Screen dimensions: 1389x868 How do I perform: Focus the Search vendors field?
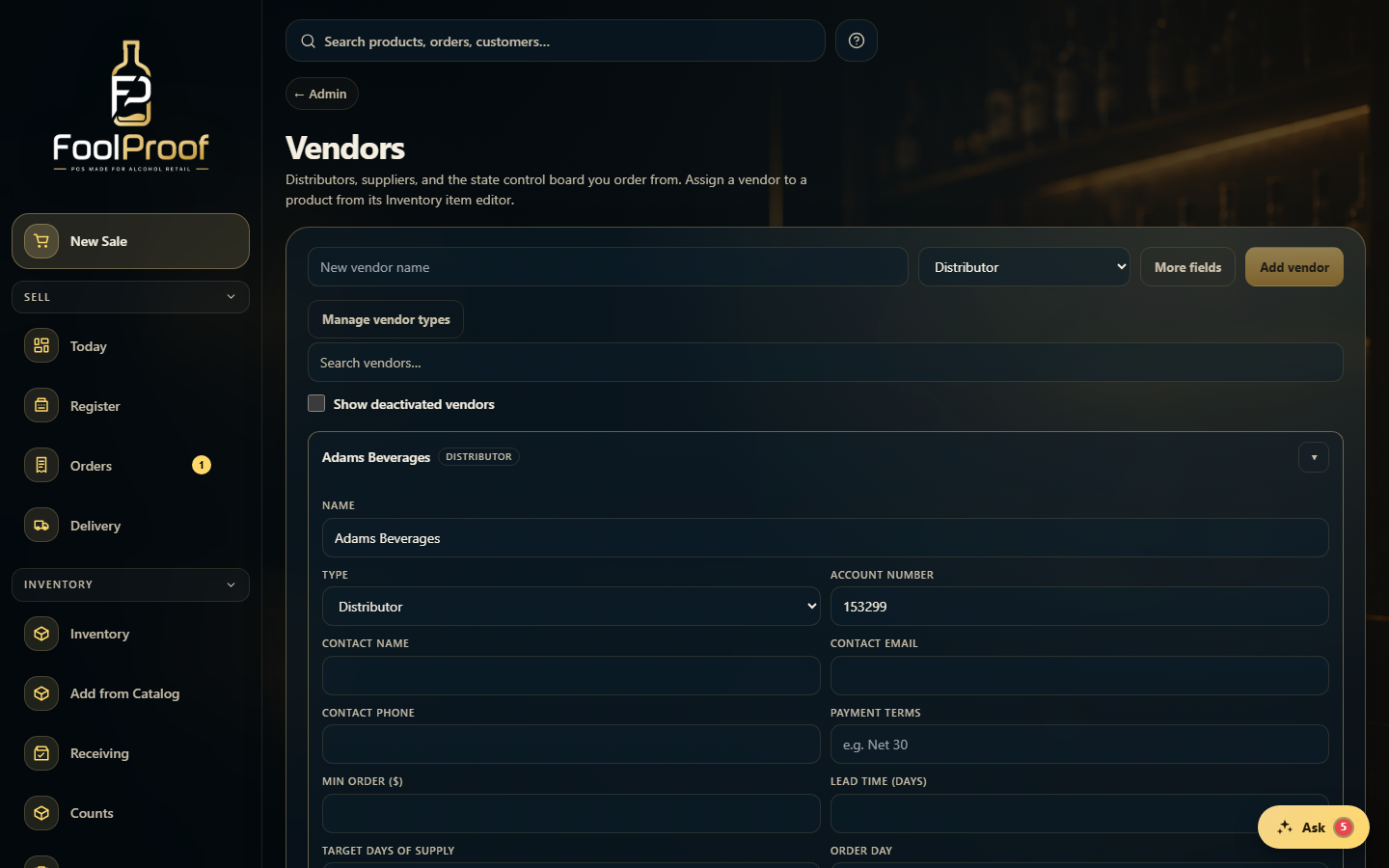826,363
